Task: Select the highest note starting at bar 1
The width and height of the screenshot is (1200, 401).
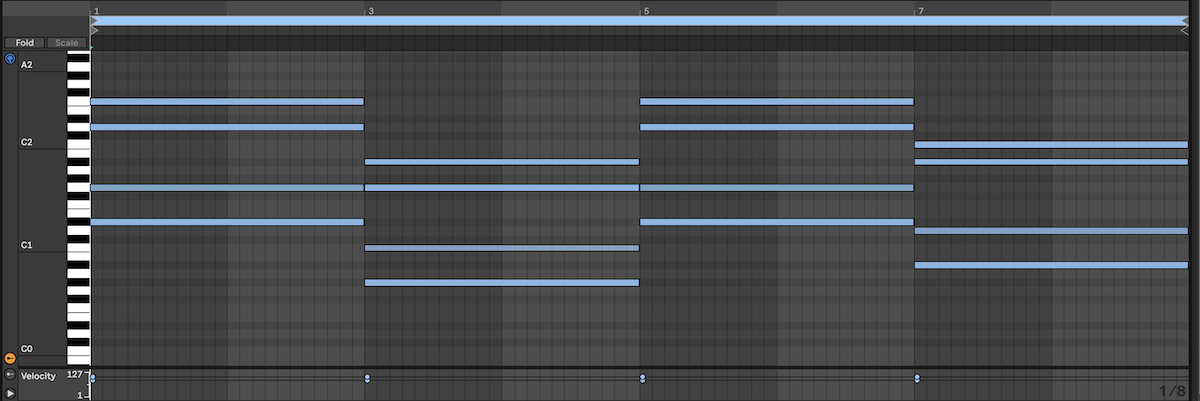Action: 227,101
